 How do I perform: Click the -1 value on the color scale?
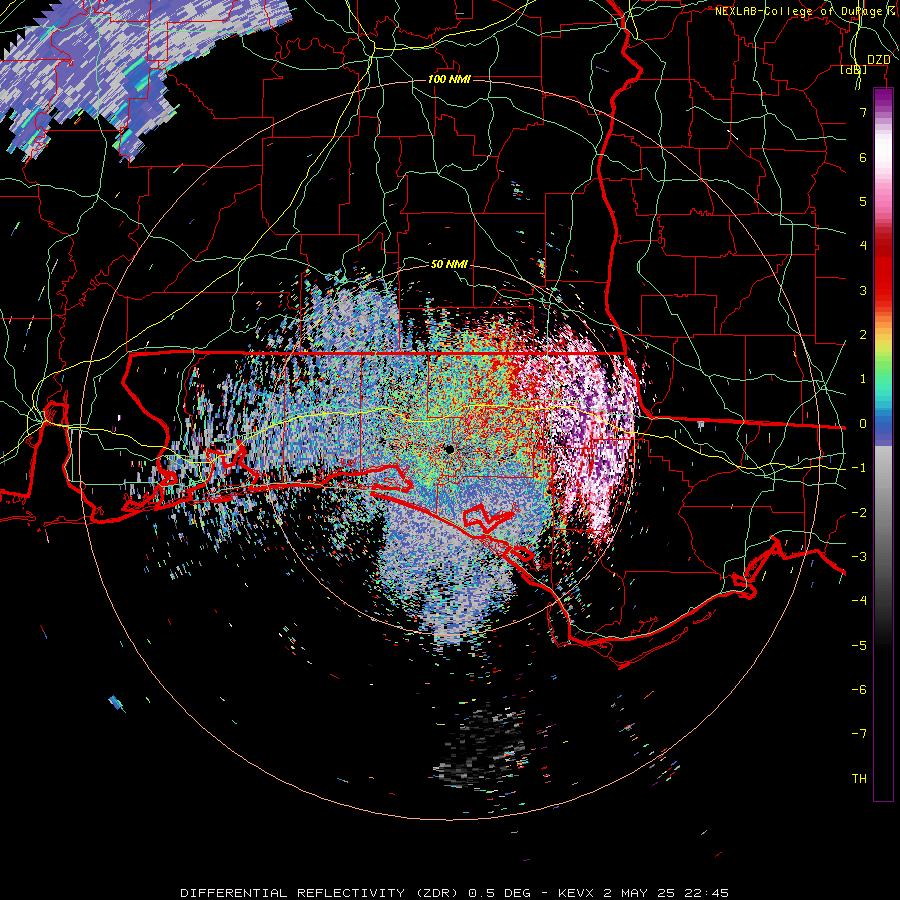click(859, 468)
